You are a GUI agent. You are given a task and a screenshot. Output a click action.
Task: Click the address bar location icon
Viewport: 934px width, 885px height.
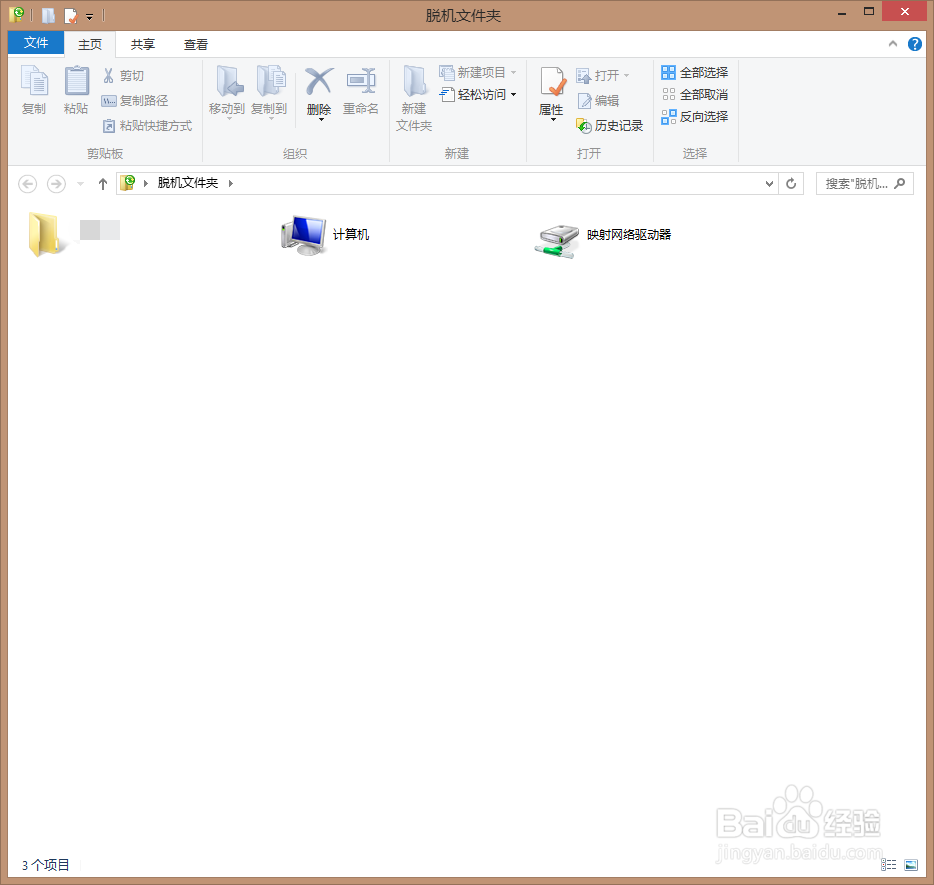[127, 183]
